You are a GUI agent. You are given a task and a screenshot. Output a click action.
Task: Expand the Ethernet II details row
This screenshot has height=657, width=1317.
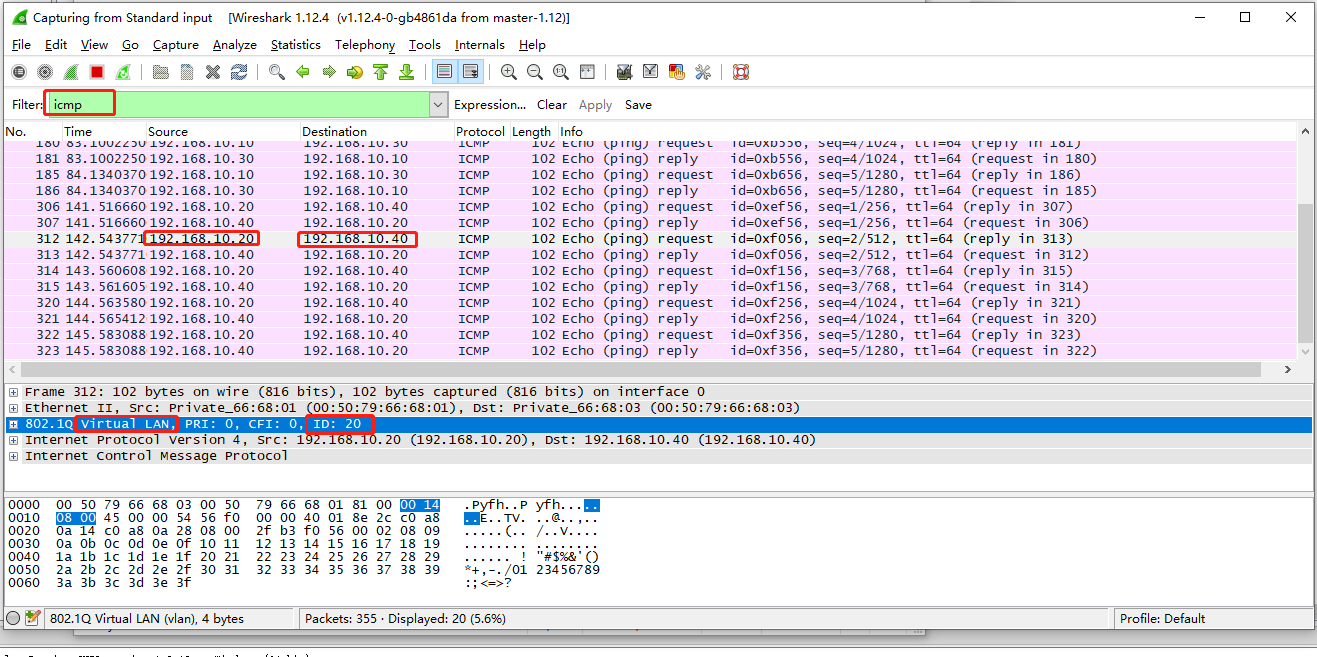[x=13, y=408]
